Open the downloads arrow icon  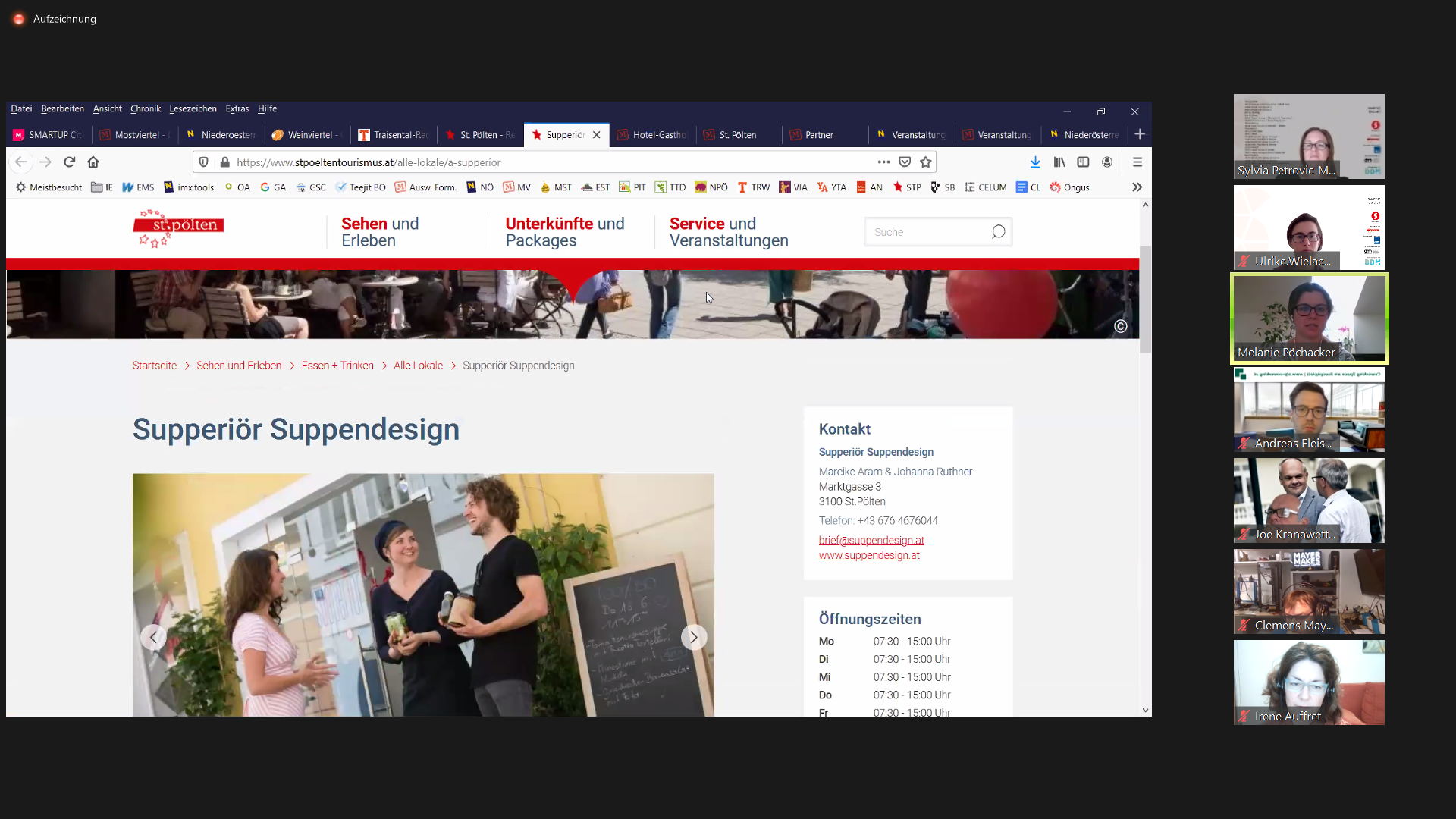[1035, 162]
